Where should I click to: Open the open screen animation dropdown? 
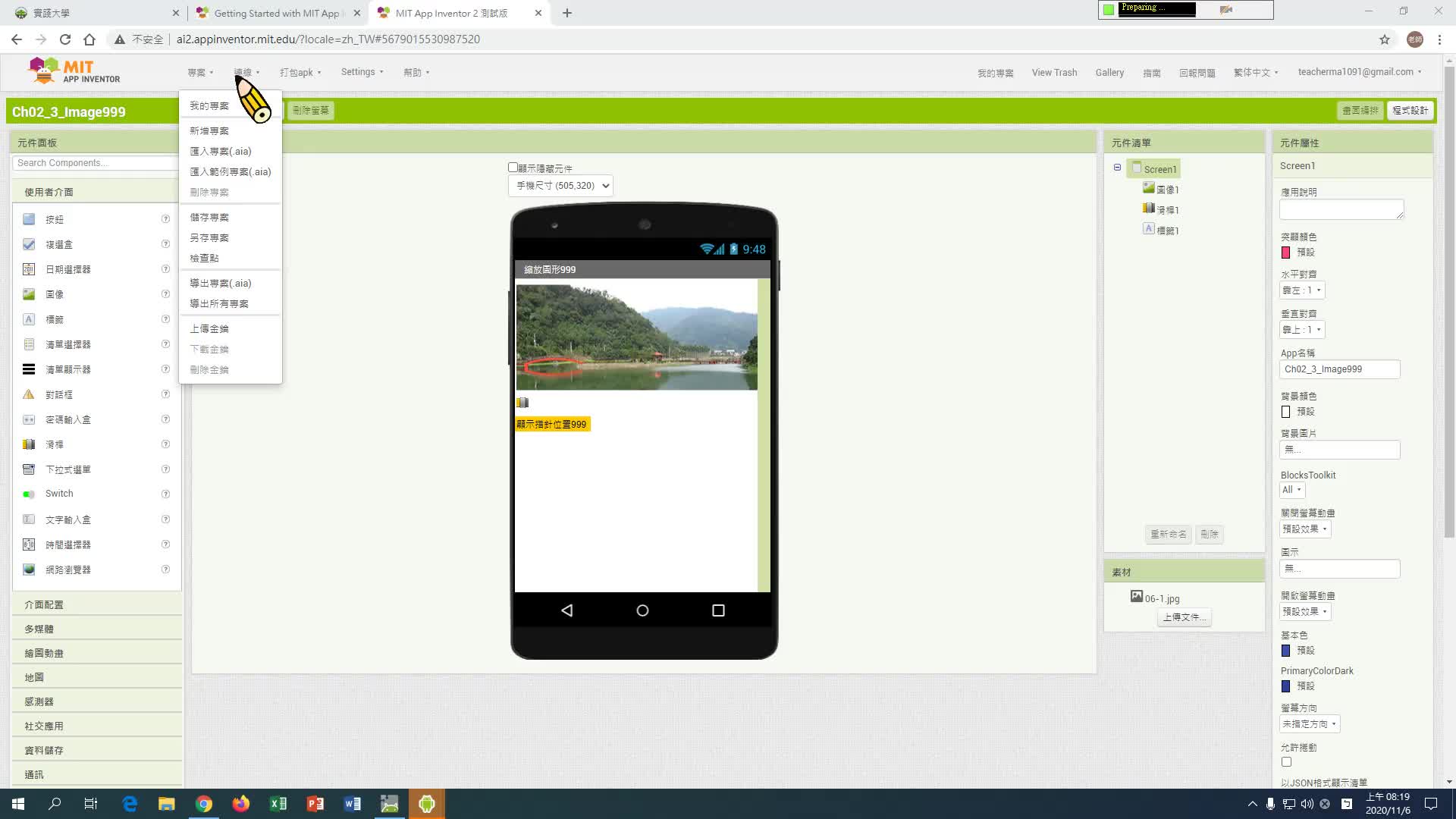[1305, 612]
